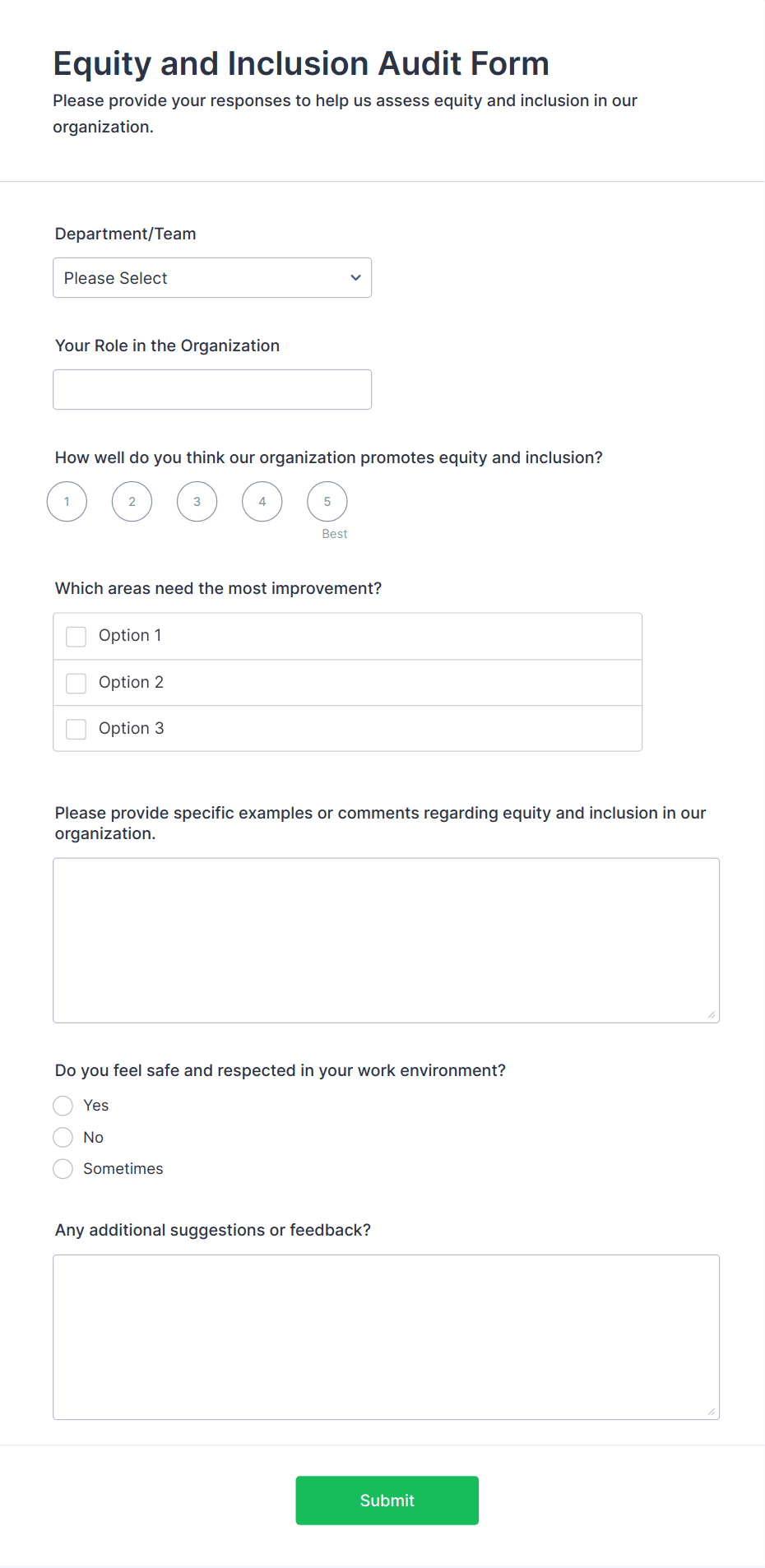Choose No for feeling safe

(x=63, y=1138)
